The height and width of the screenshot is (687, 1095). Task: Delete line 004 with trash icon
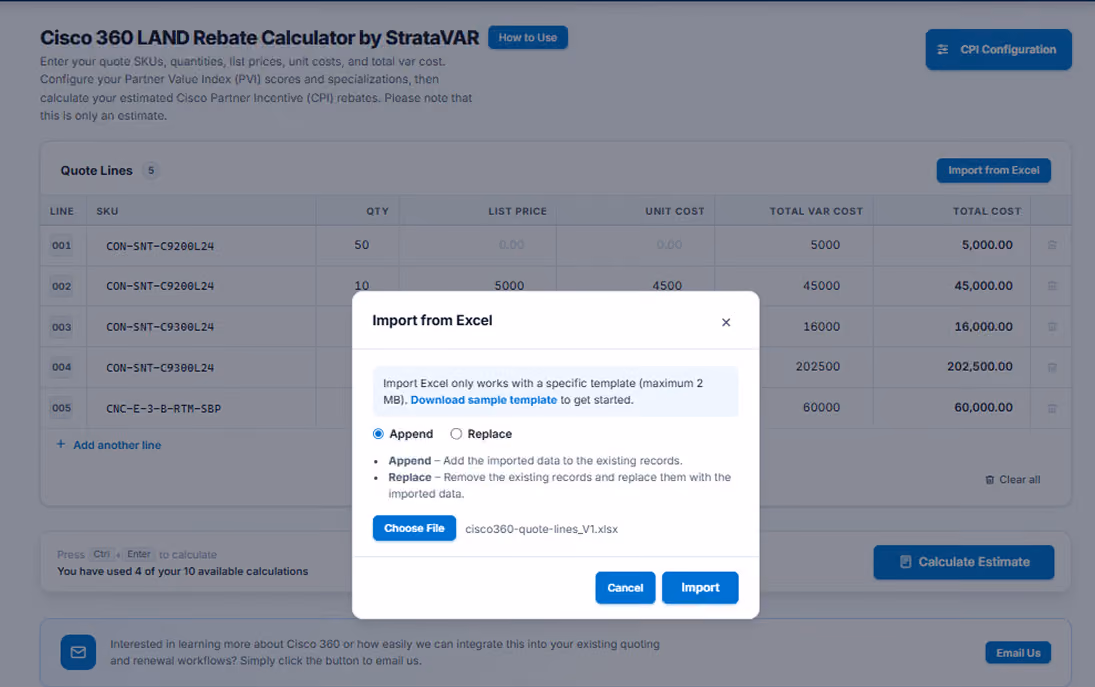click(1052, 367)
